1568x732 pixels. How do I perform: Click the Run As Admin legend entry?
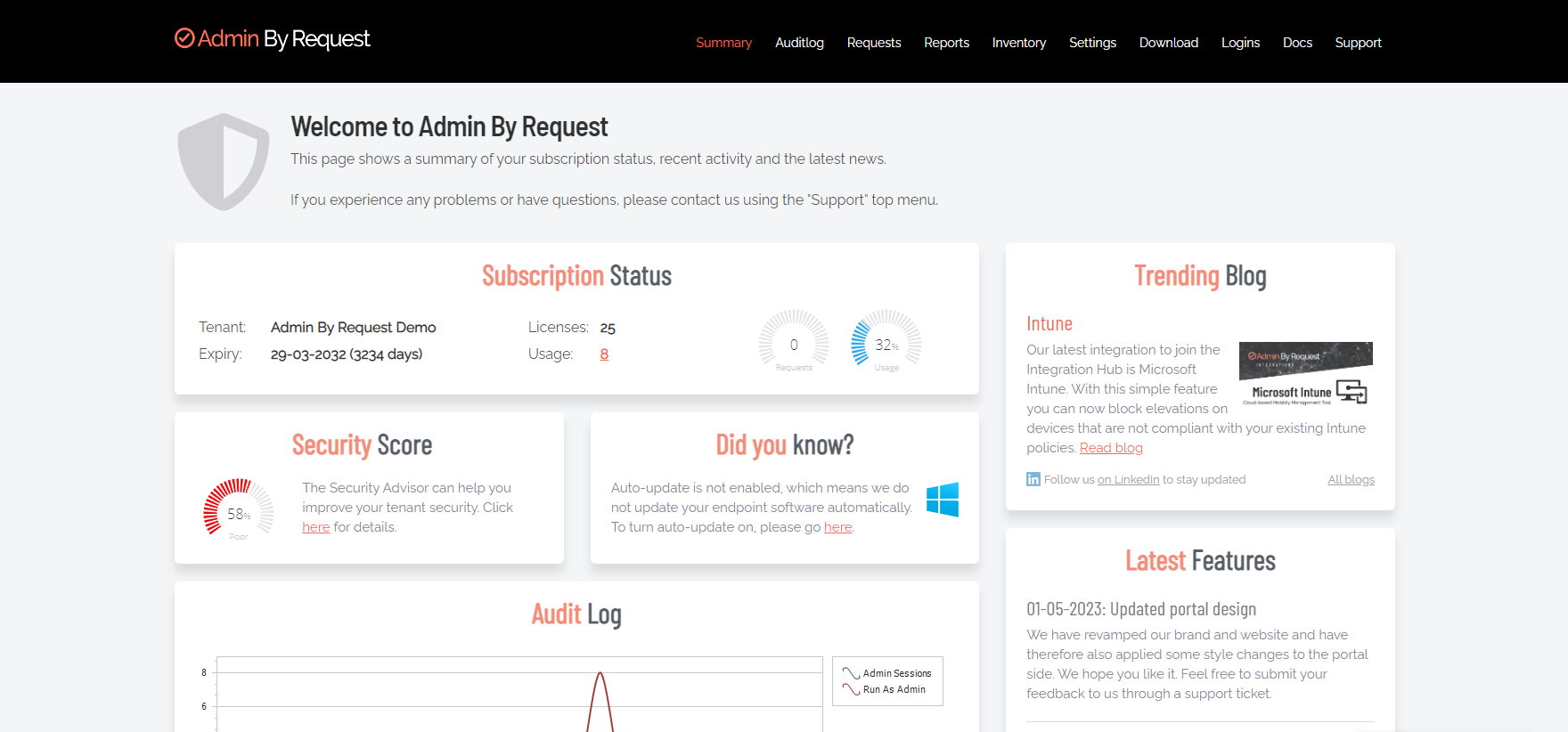point(885,689)
